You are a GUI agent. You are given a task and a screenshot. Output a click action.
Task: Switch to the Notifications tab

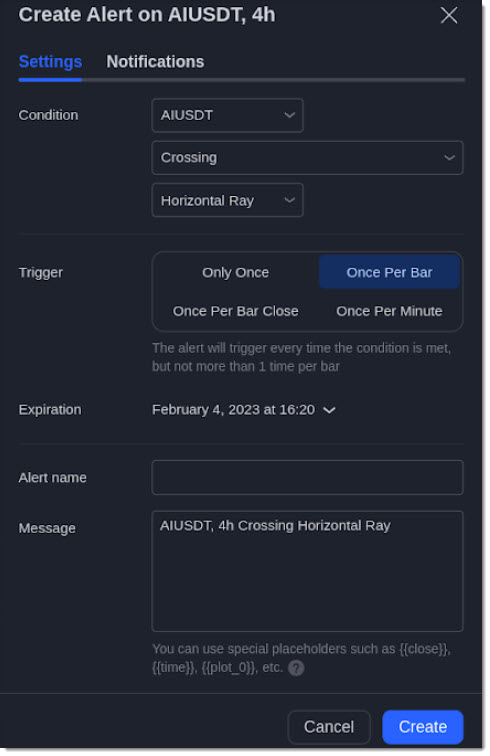tap(155, 62)
